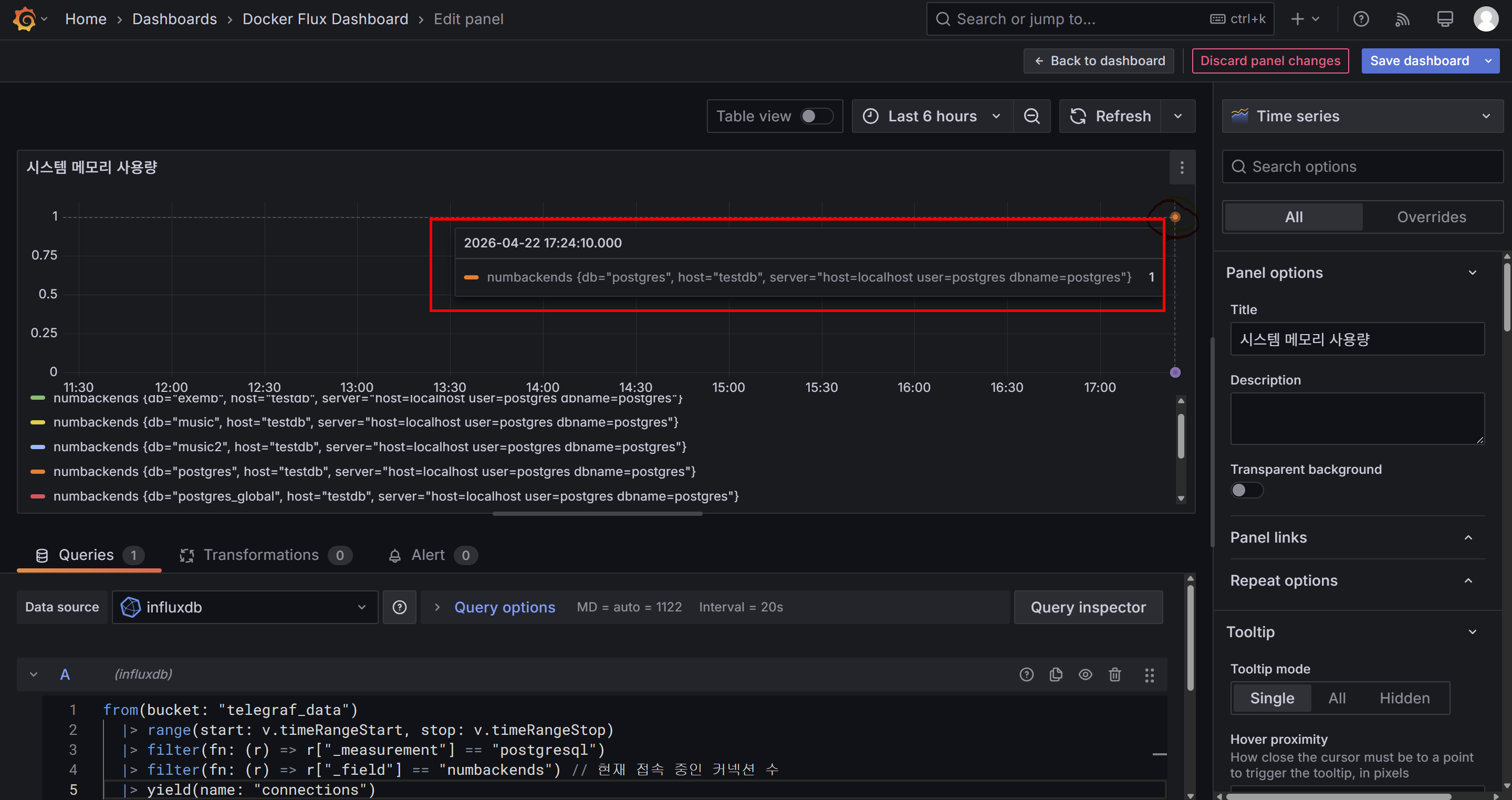Duplicate query A
Viewport: 1512px width, 800px height.
tap(1055, 674)
